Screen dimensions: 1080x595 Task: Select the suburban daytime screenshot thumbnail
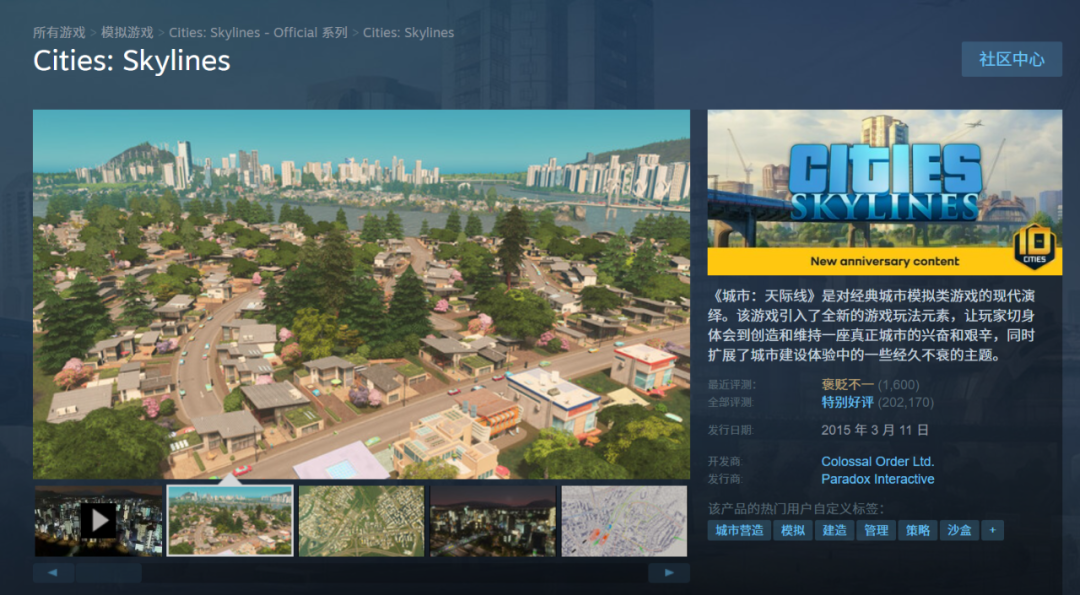click(x=230, y=521)
